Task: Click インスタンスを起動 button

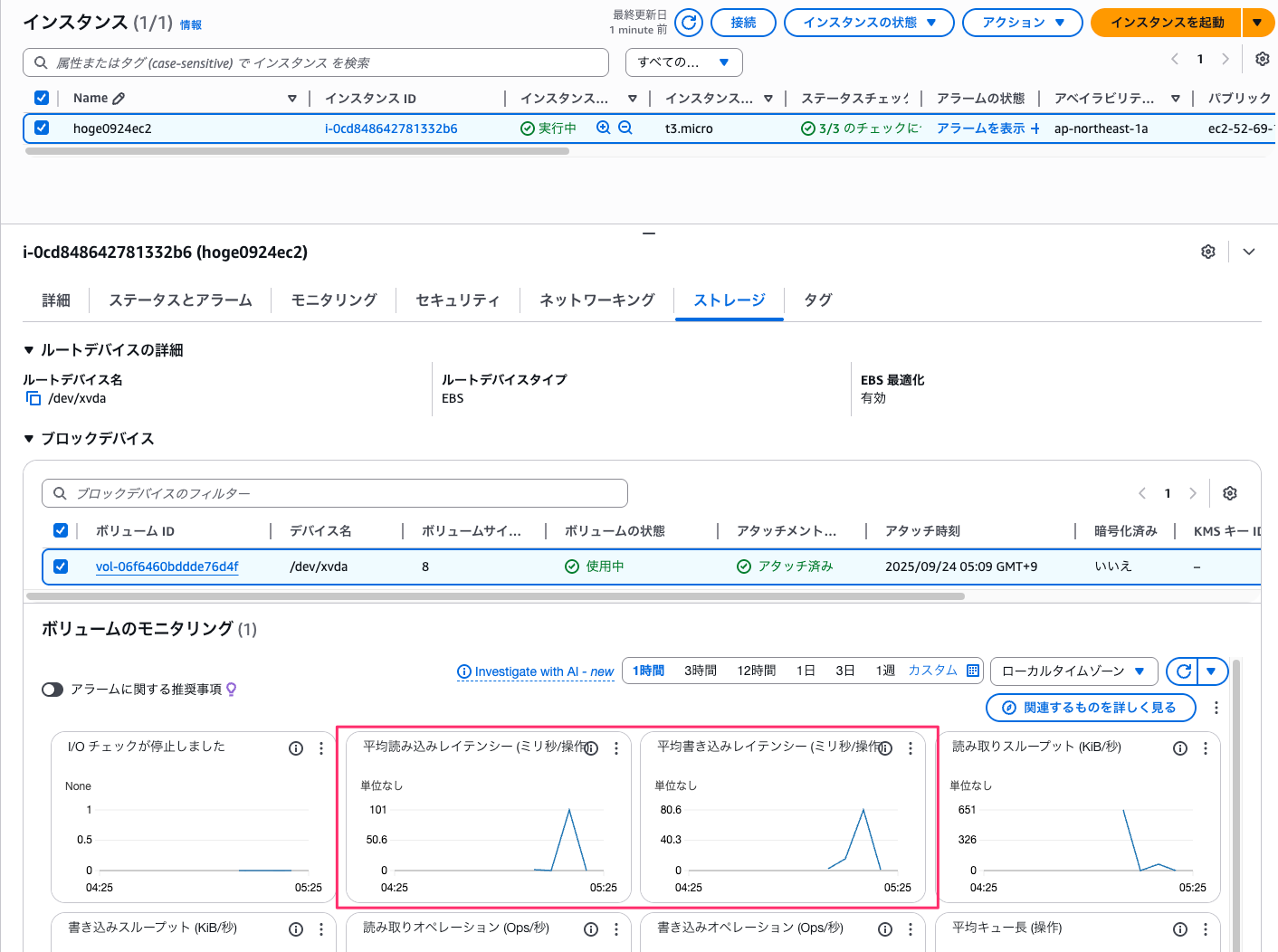Action: [1167, 23]
